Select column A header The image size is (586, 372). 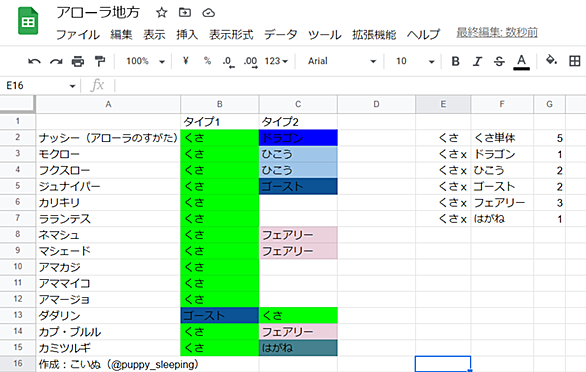[108, 104]
